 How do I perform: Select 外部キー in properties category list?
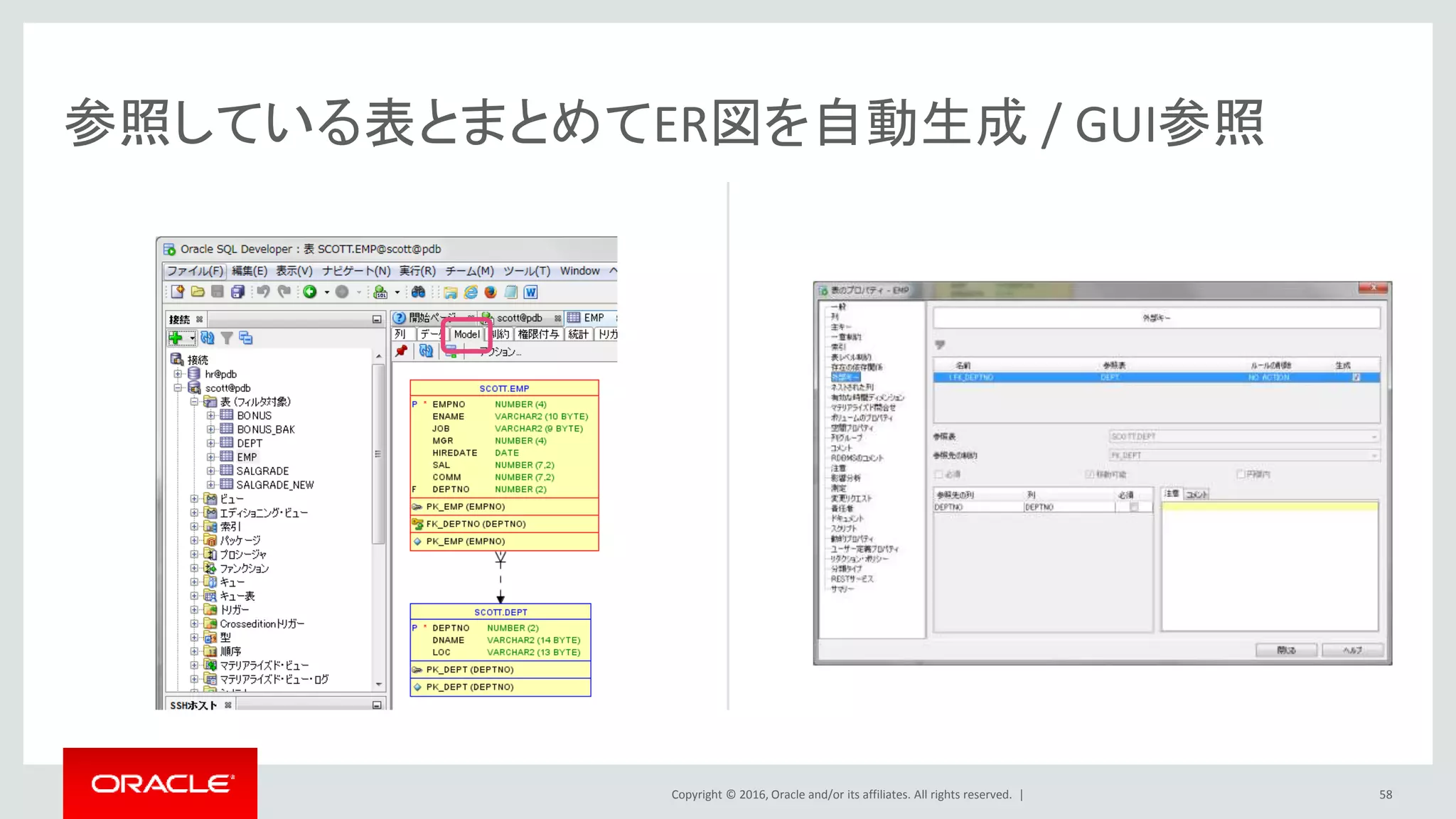[x=845, y=378]
